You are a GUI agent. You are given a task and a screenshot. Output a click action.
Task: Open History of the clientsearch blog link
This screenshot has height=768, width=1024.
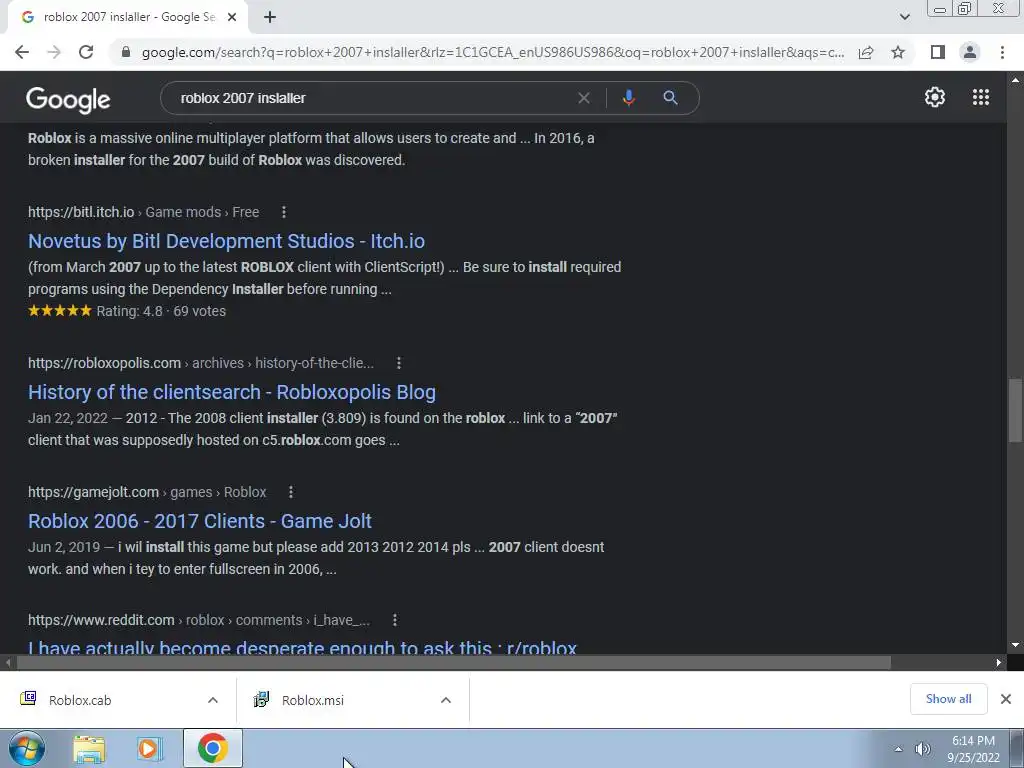(232, 392)
